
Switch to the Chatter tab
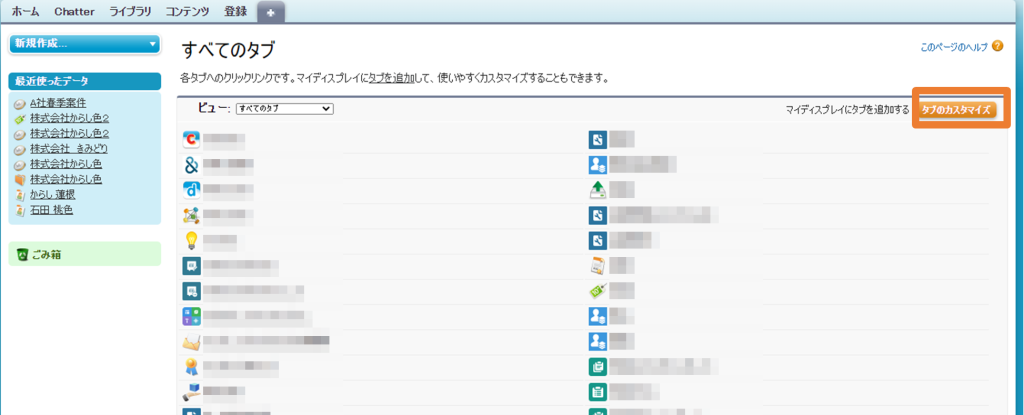coord(74,11)
